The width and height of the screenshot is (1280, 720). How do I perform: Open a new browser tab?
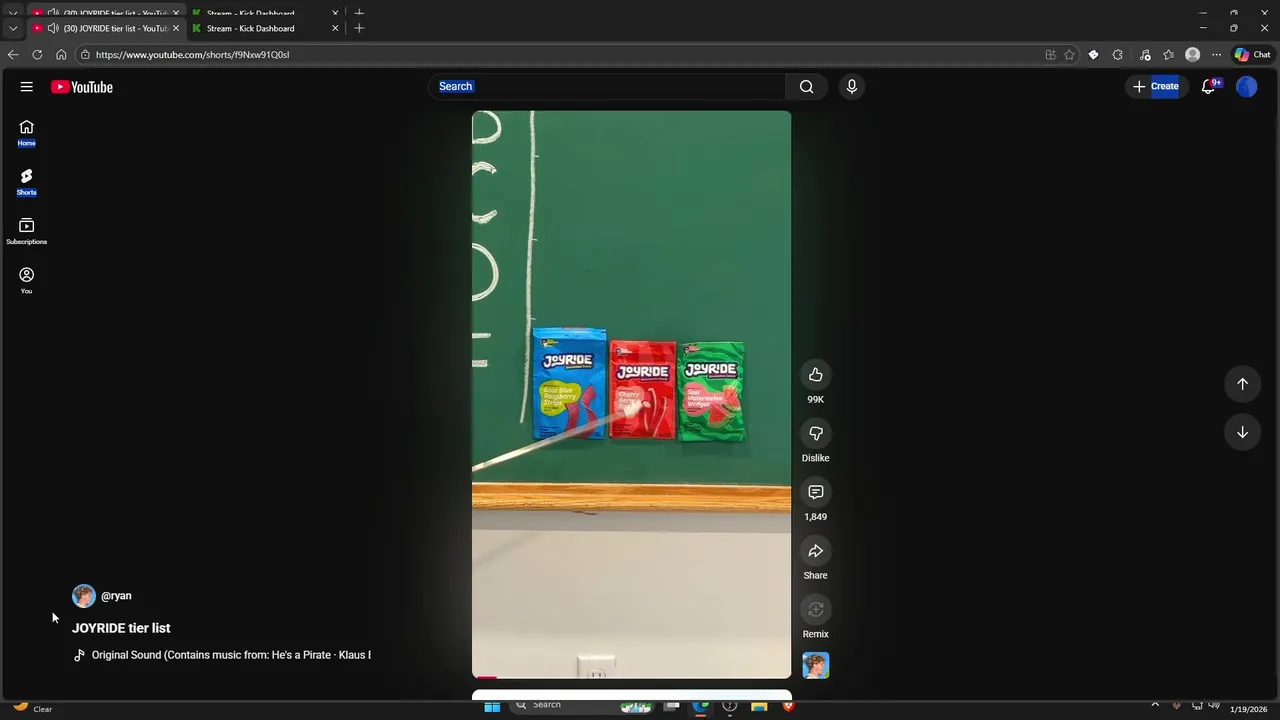(359, 28)
